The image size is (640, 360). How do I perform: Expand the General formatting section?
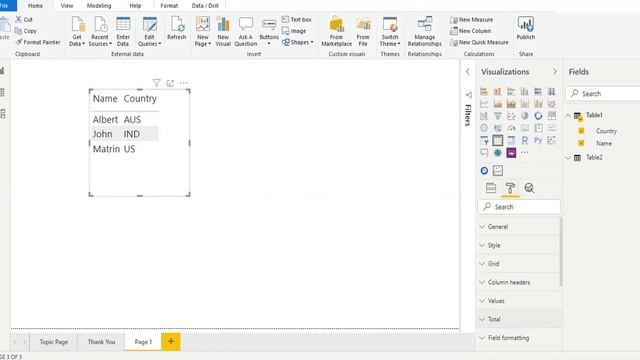518,227
